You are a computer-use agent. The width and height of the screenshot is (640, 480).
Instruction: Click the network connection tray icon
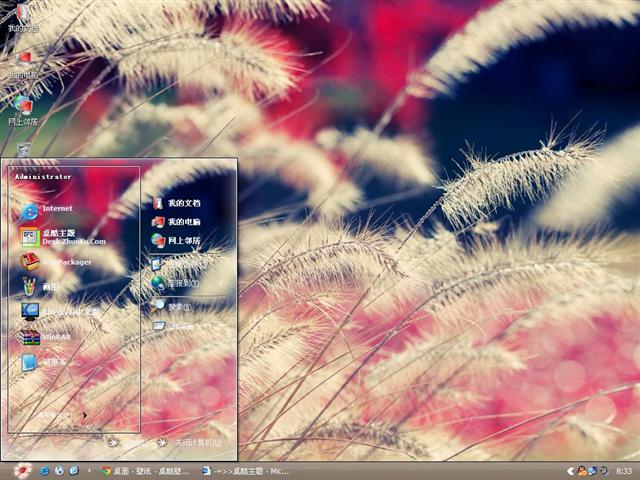[592, 471]
